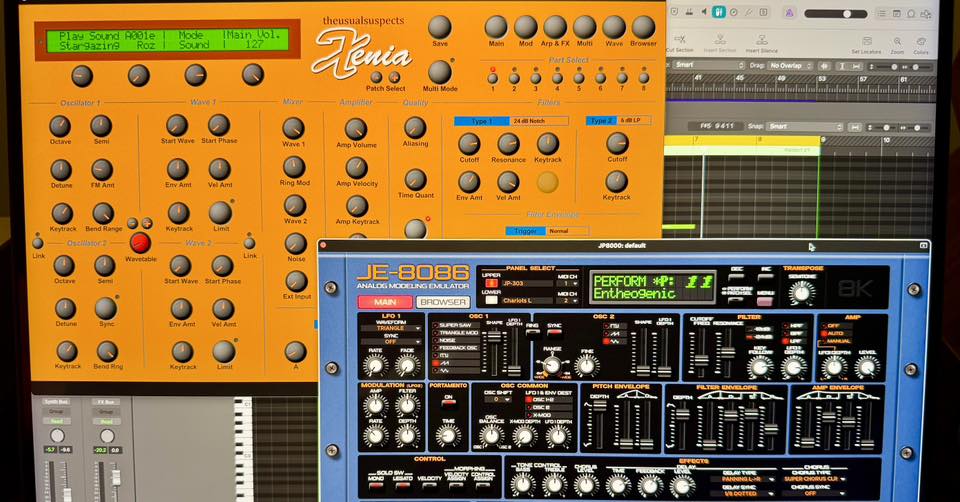Open the loop browser icon in Logic
Viewport: 960px width, 502px height.
pos(912,13)
